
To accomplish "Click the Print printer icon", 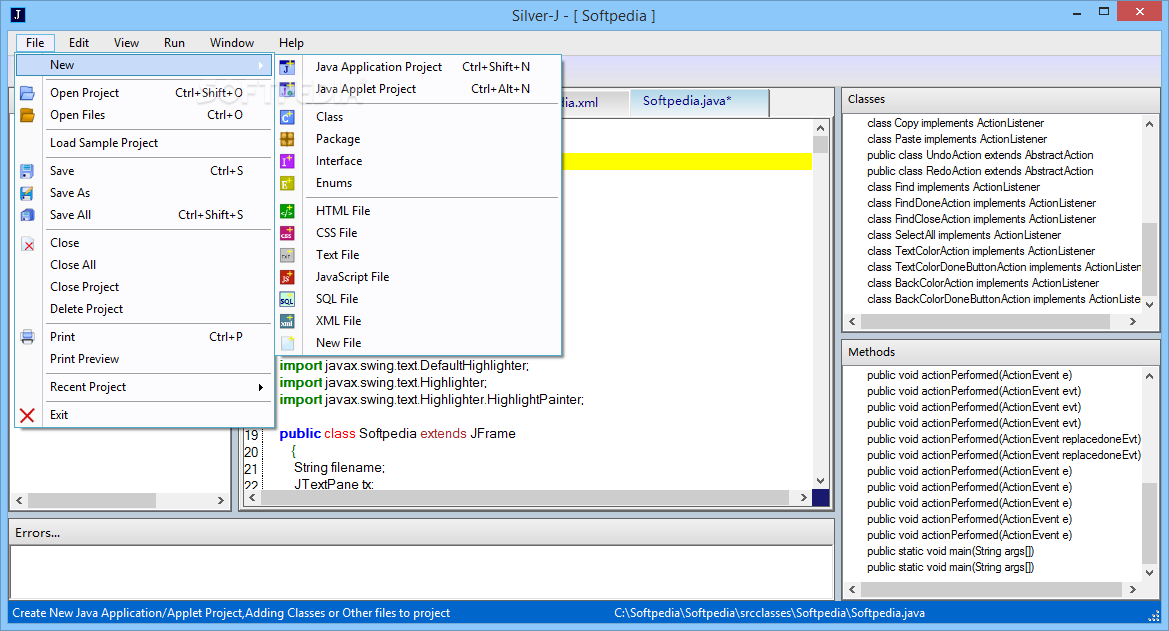I will (x=28, y=337).
